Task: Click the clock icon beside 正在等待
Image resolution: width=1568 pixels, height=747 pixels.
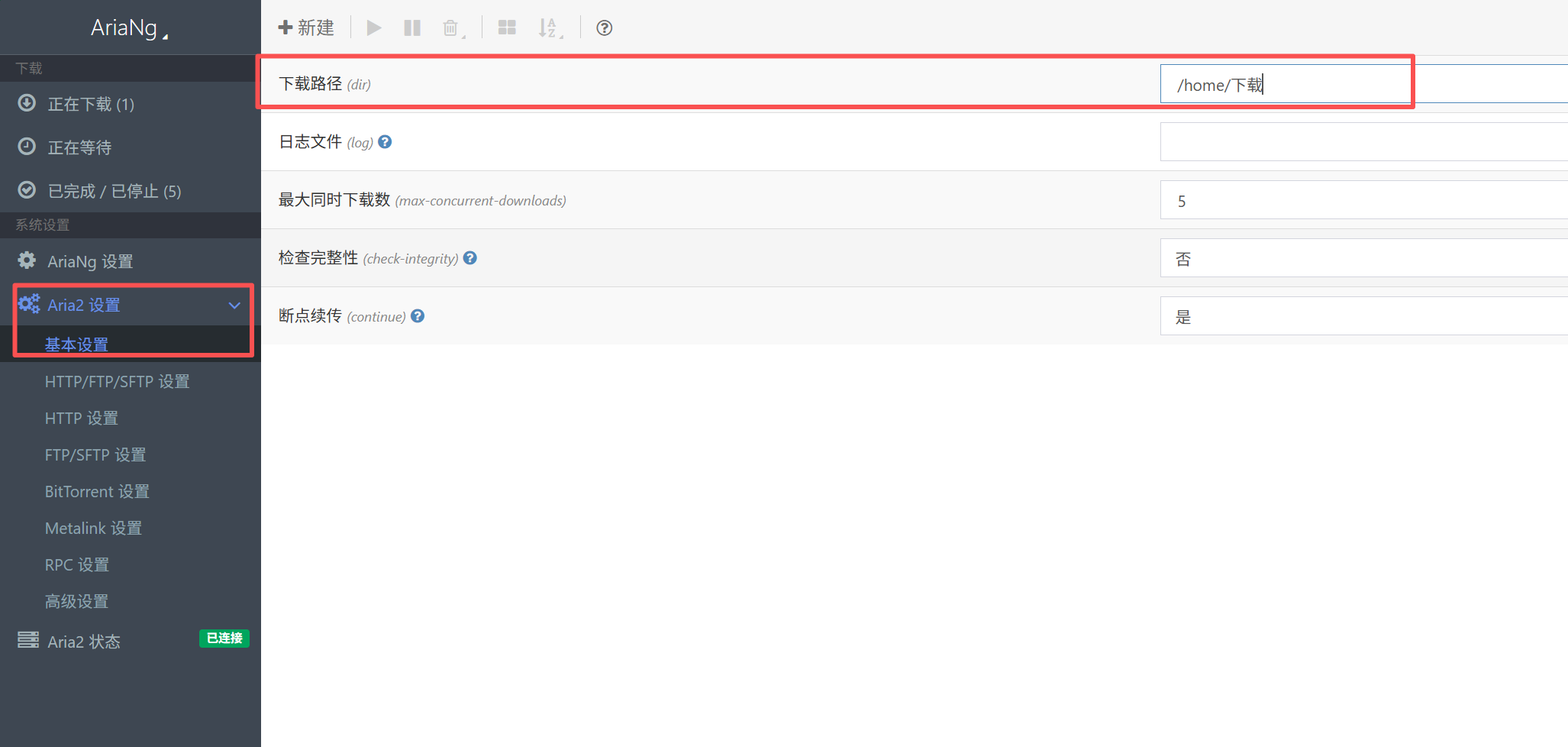Action: point(27,146)
